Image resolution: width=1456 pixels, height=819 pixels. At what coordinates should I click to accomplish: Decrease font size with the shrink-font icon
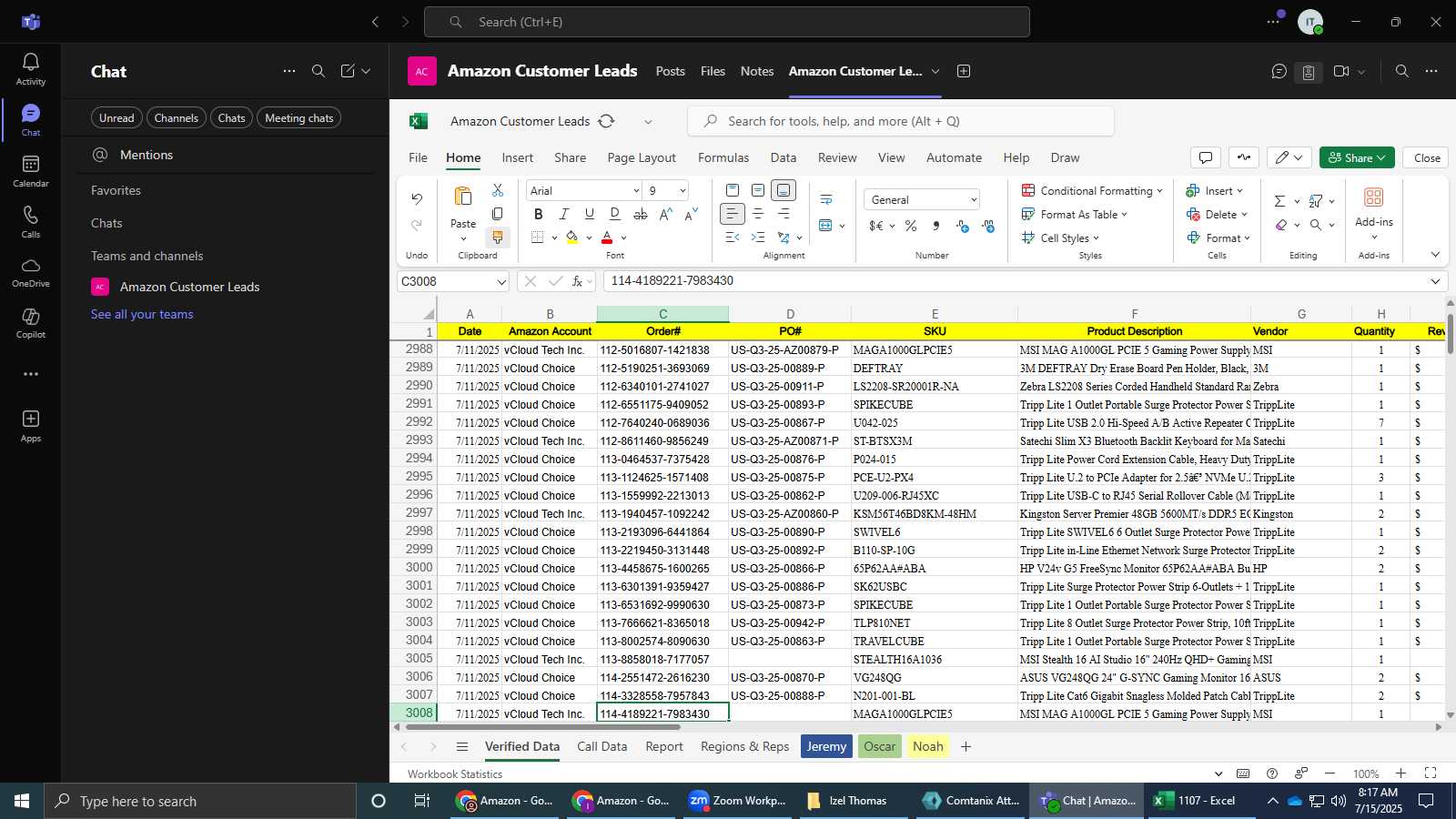pyautogui.click(x=691, y=214)
